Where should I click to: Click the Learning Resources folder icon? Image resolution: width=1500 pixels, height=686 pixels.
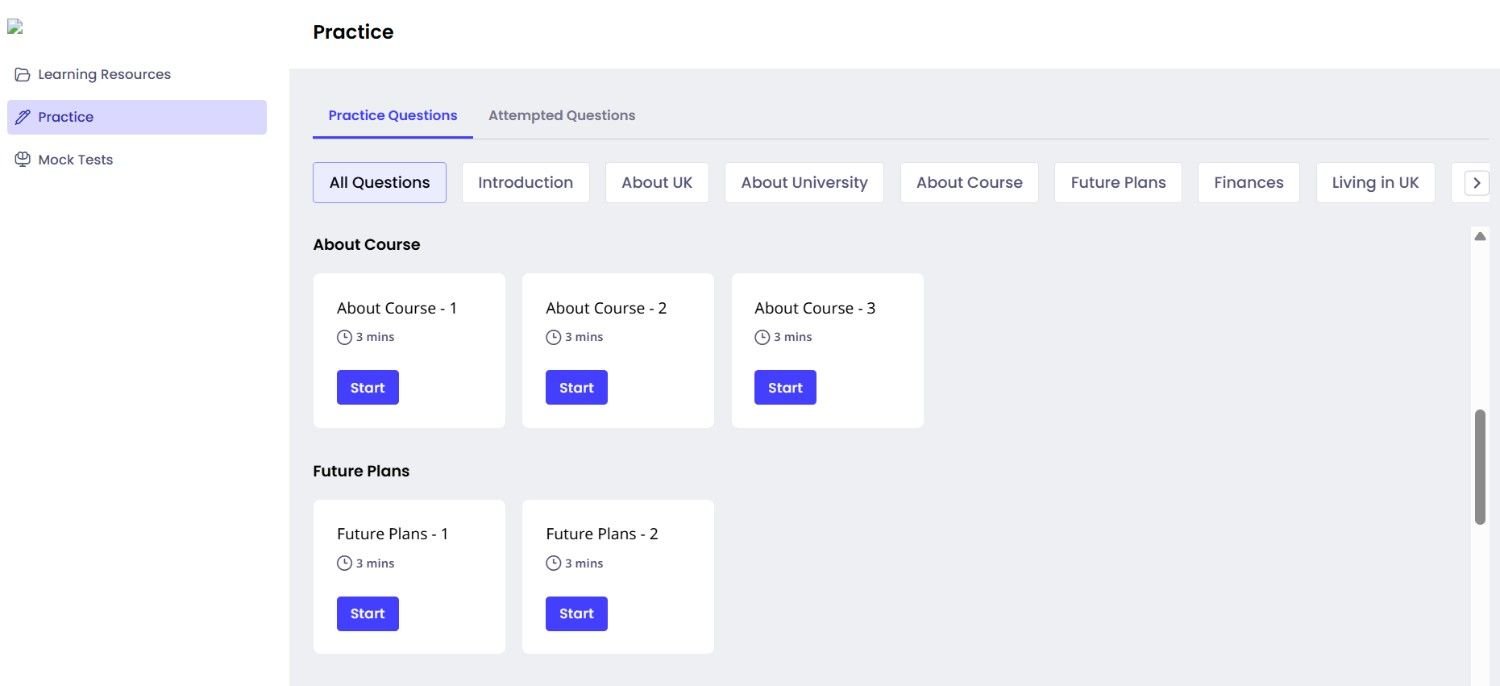tap(22, 75)
